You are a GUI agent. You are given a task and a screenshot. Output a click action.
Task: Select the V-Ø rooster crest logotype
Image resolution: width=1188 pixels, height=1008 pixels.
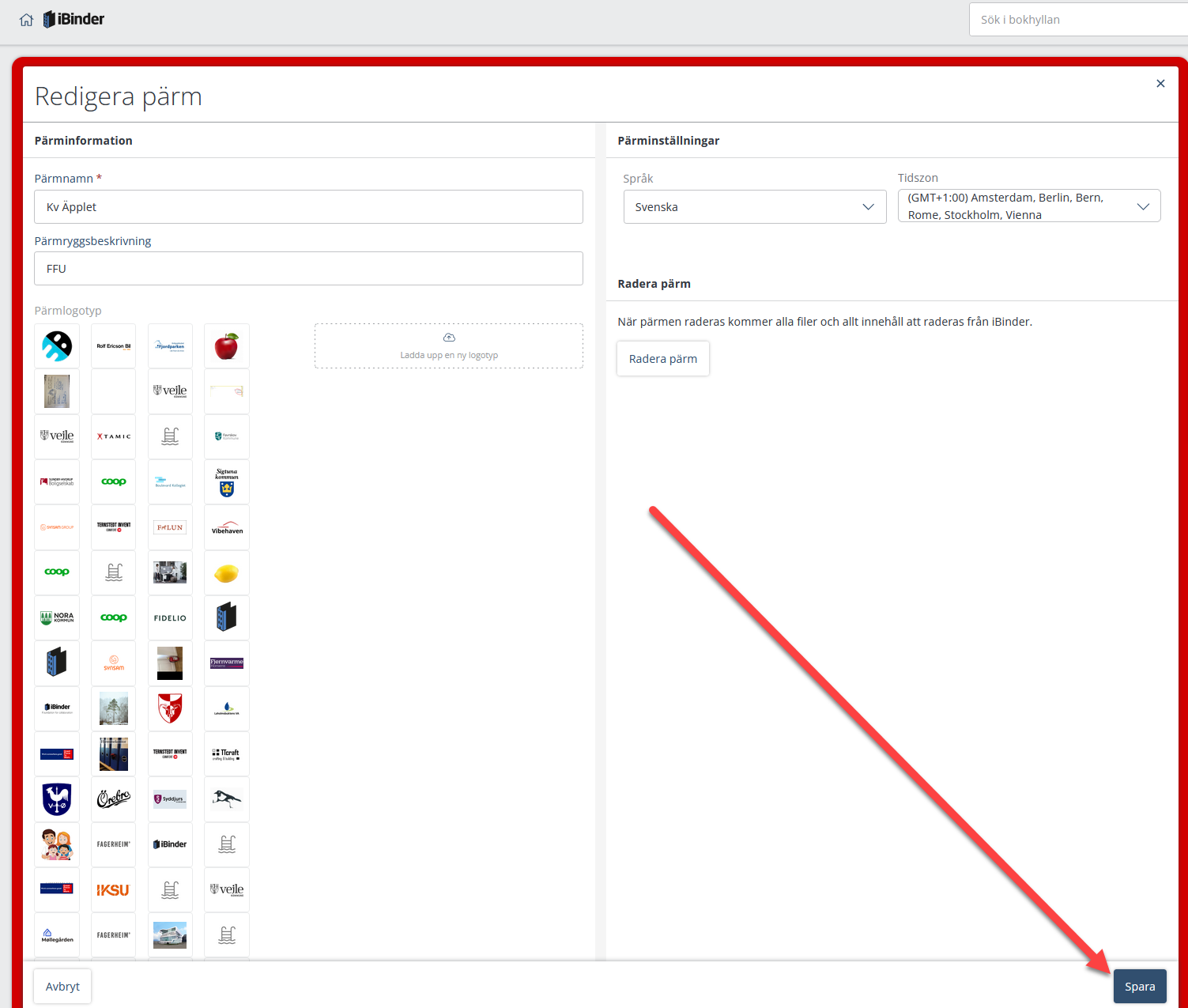point(57,798)
